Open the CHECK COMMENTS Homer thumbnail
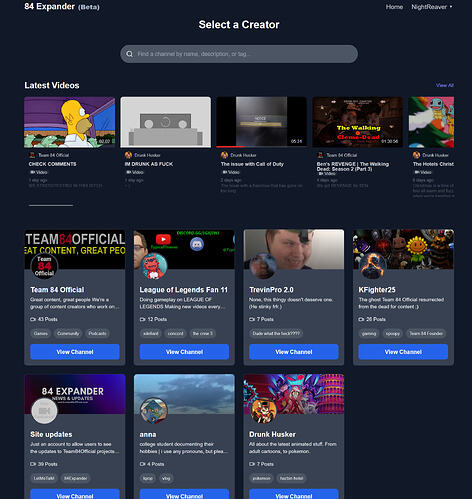The height and width of the screenshot is (499, 472). [69, 122]
